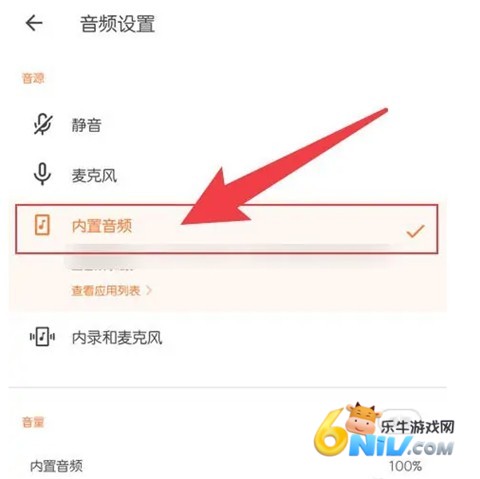
Task: Click the internal audio music-note icon
Action: pos(42,225)
